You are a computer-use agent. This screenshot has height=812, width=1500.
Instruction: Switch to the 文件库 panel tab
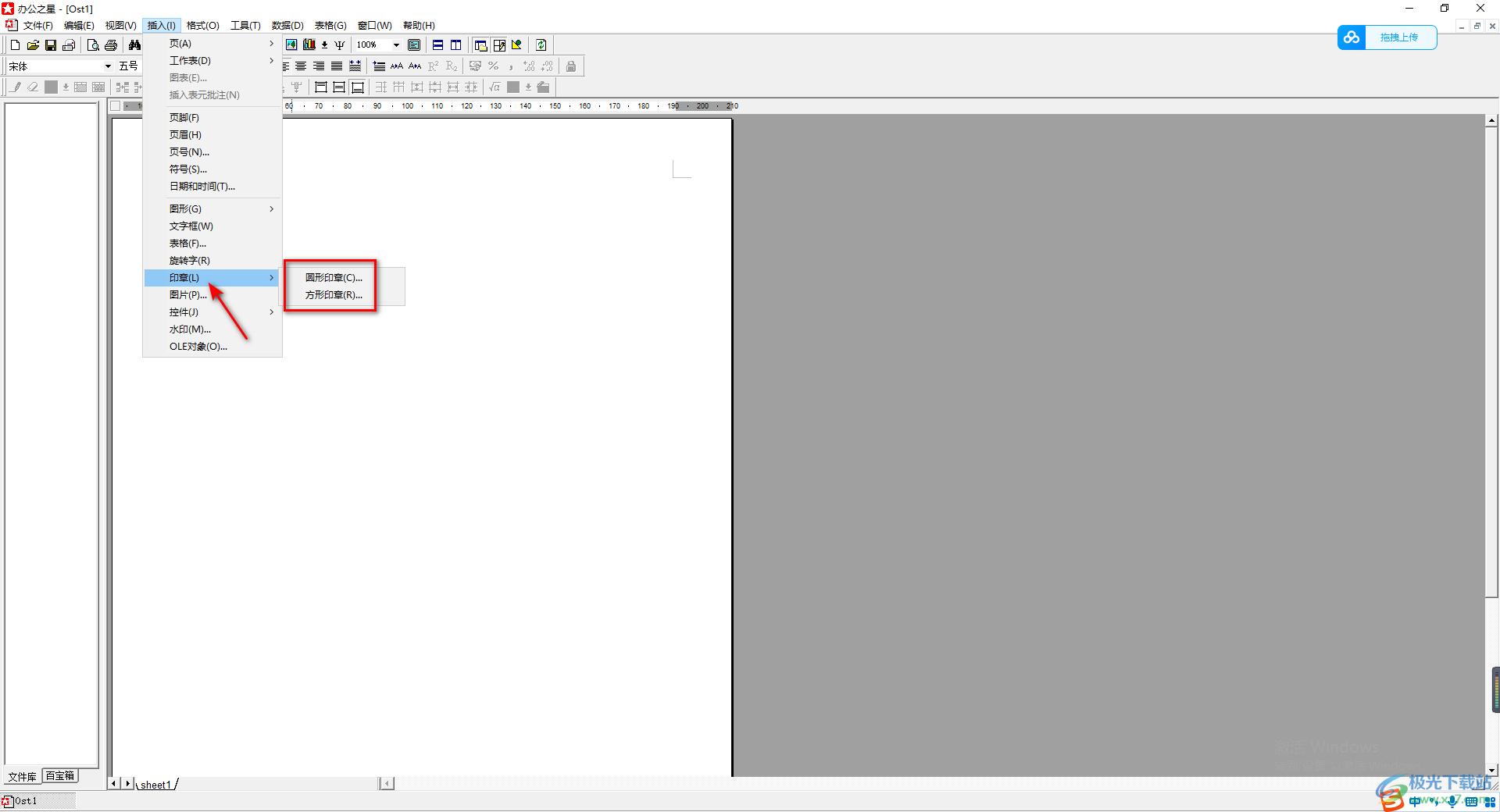[23, 777]
